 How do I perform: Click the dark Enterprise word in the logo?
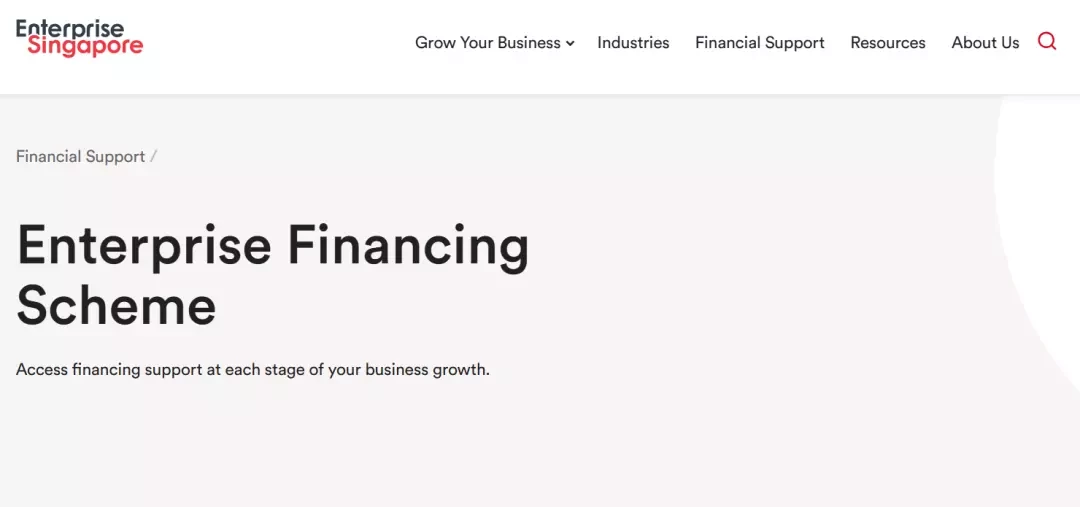70,28
